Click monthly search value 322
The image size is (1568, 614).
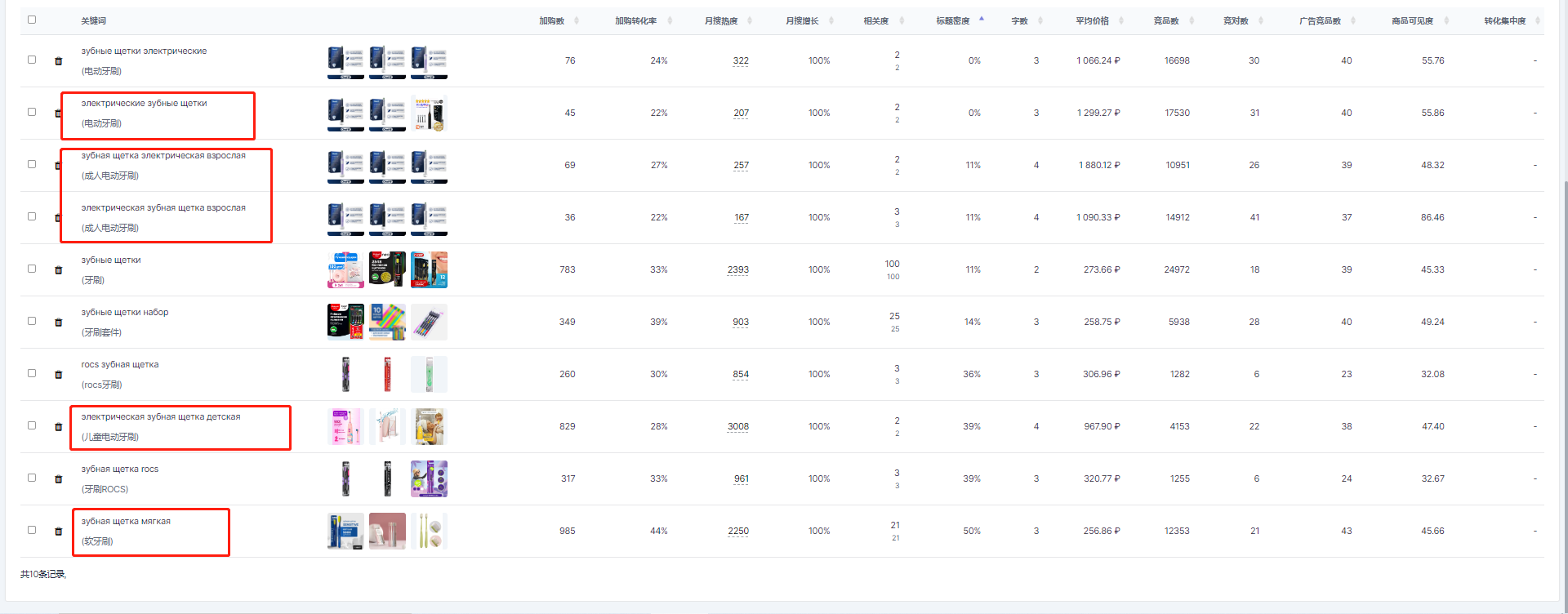pos(741,60)
